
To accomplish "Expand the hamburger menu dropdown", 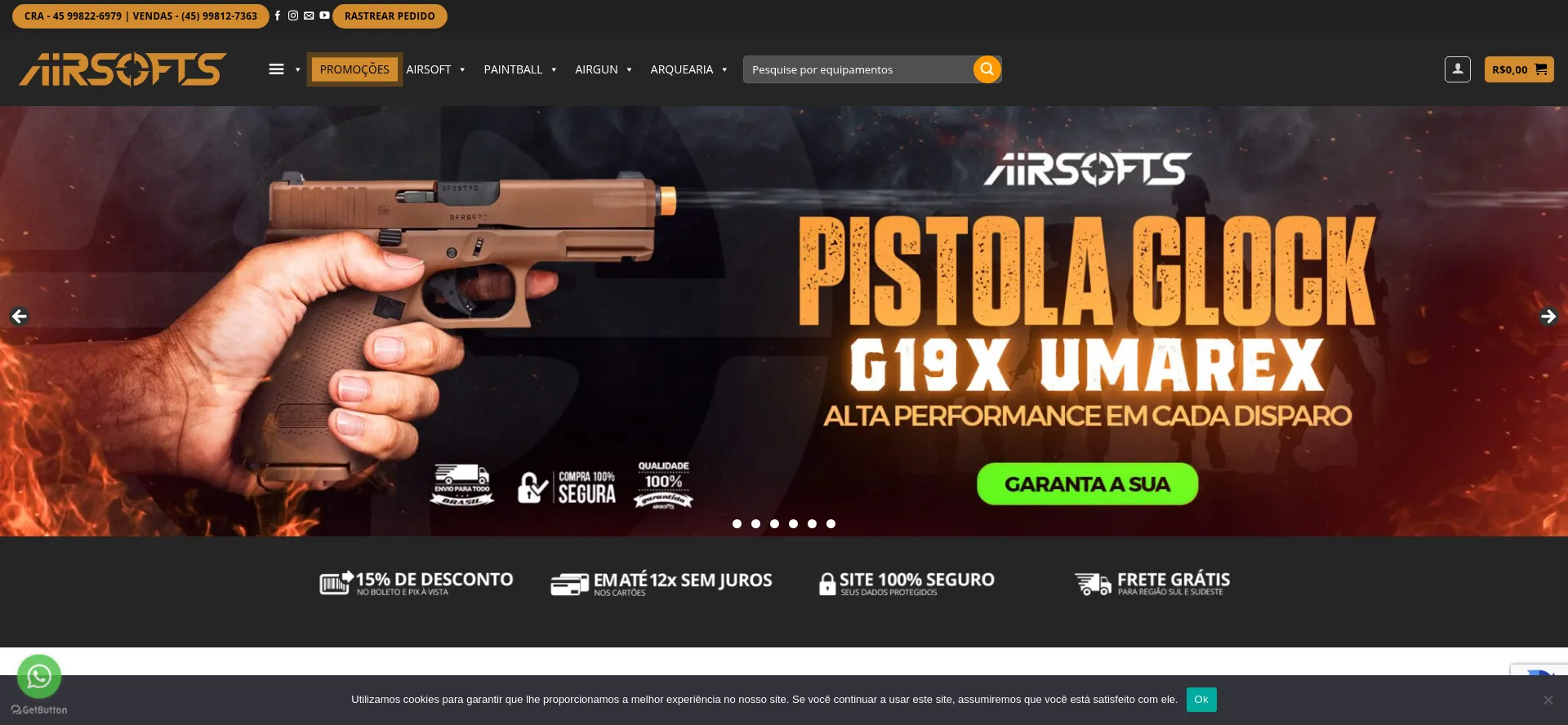I will (284, 69).
